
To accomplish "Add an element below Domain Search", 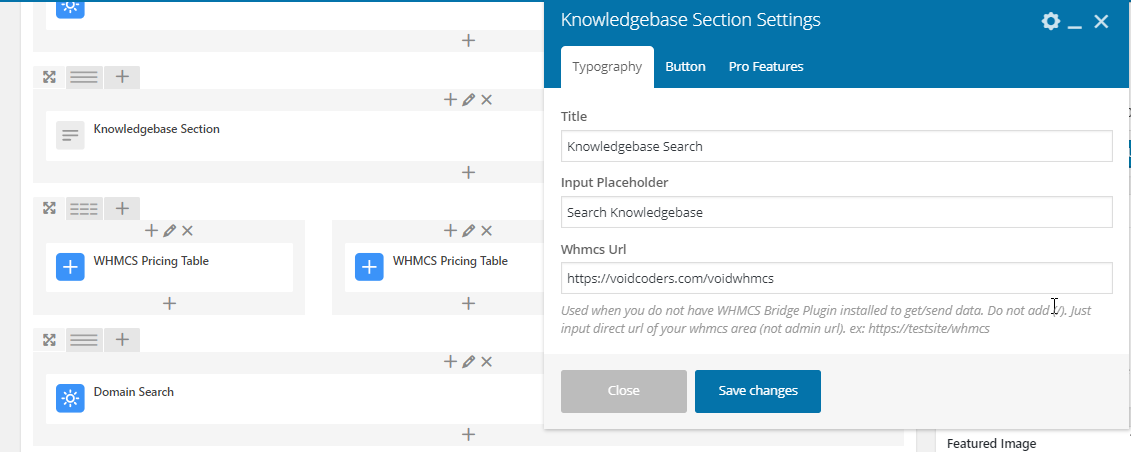I will click(x=468, y=434).
